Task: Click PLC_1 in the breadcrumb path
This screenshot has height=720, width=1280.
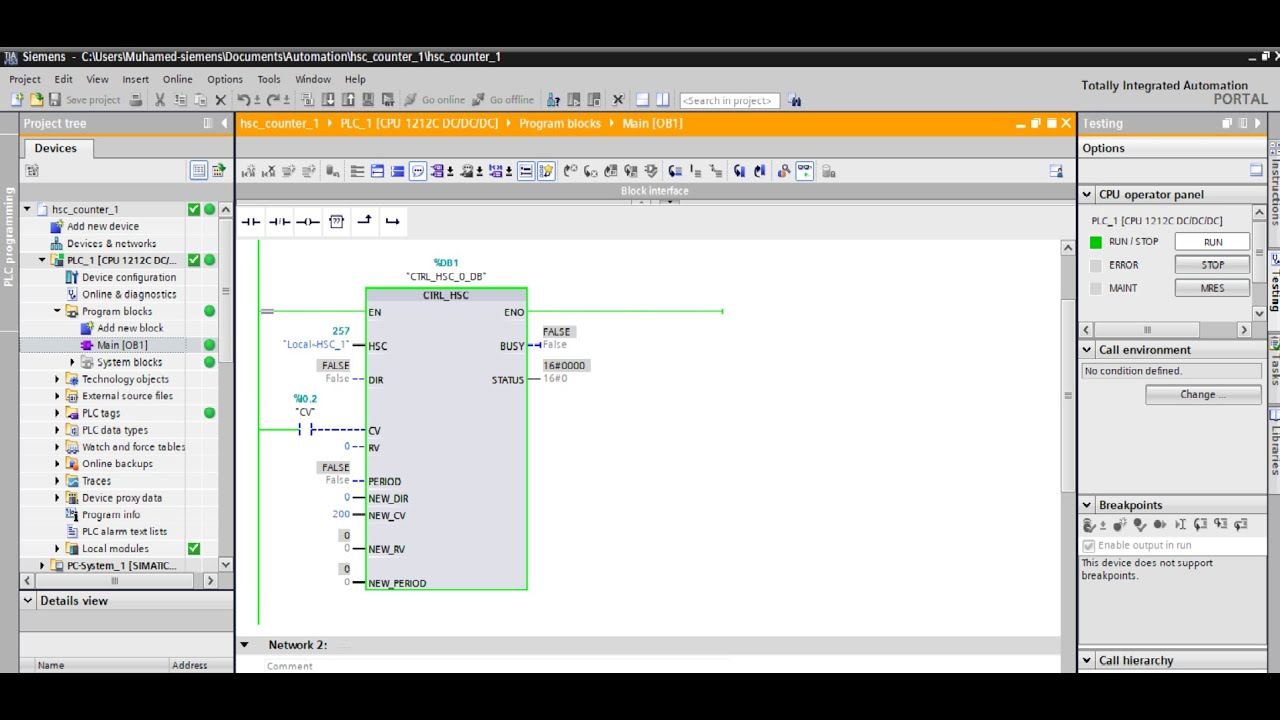Action: 419,123
